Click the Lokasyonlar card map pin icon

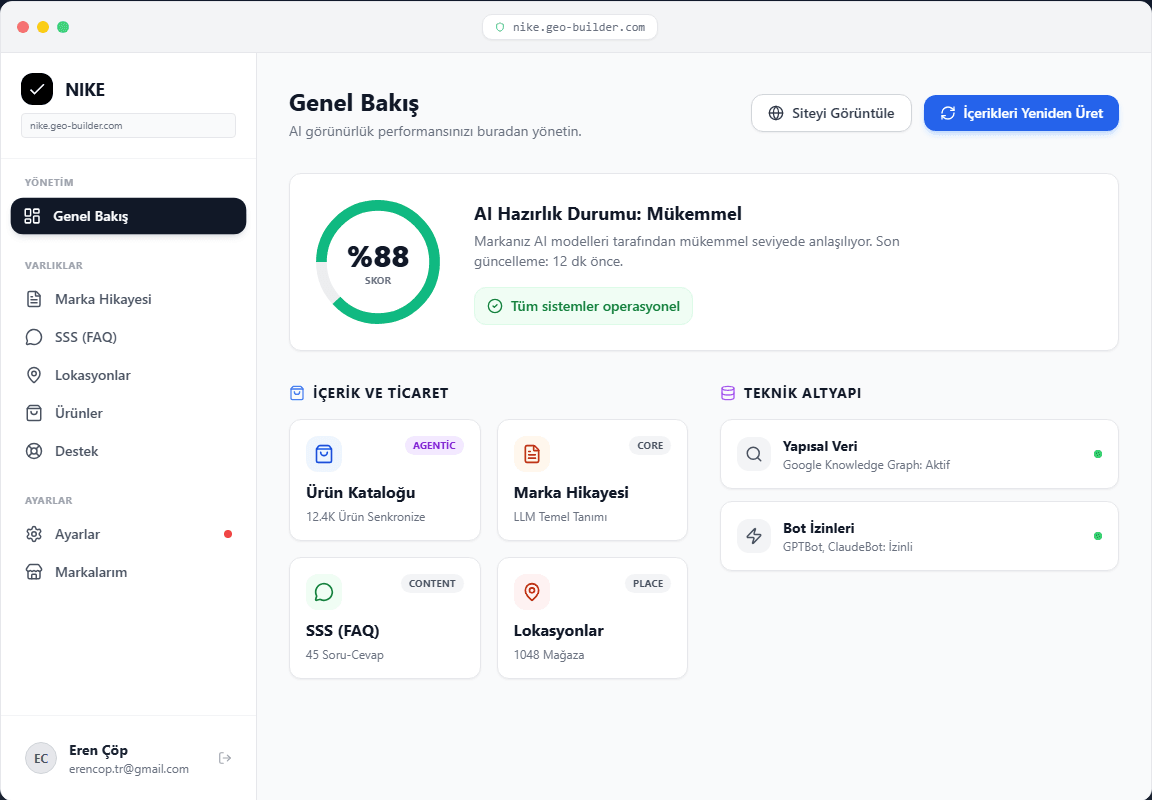pos(532,592)
